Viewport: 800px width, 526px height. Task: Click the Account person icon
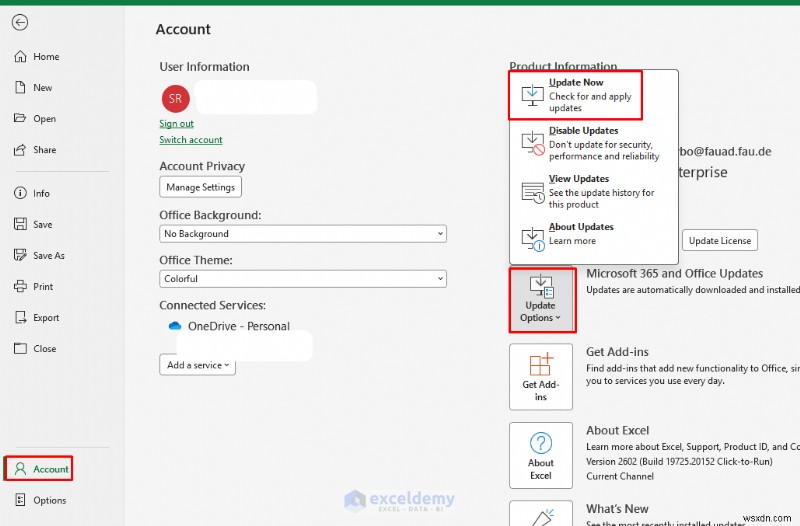20,469
